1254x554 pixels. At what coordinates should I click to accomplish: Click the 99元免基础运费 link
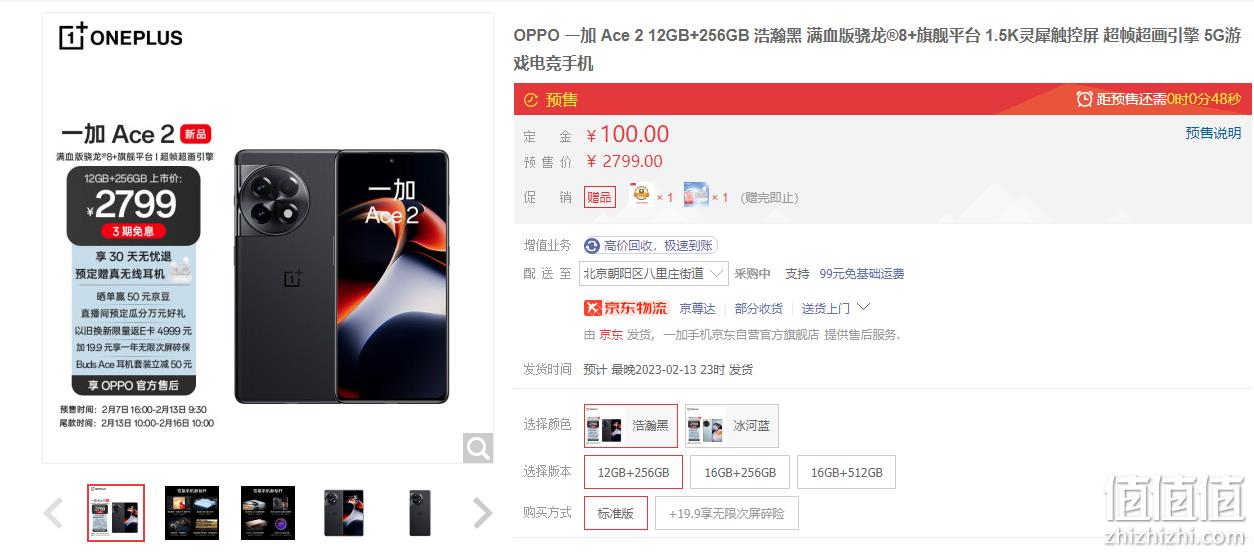[x=862, y=273]
